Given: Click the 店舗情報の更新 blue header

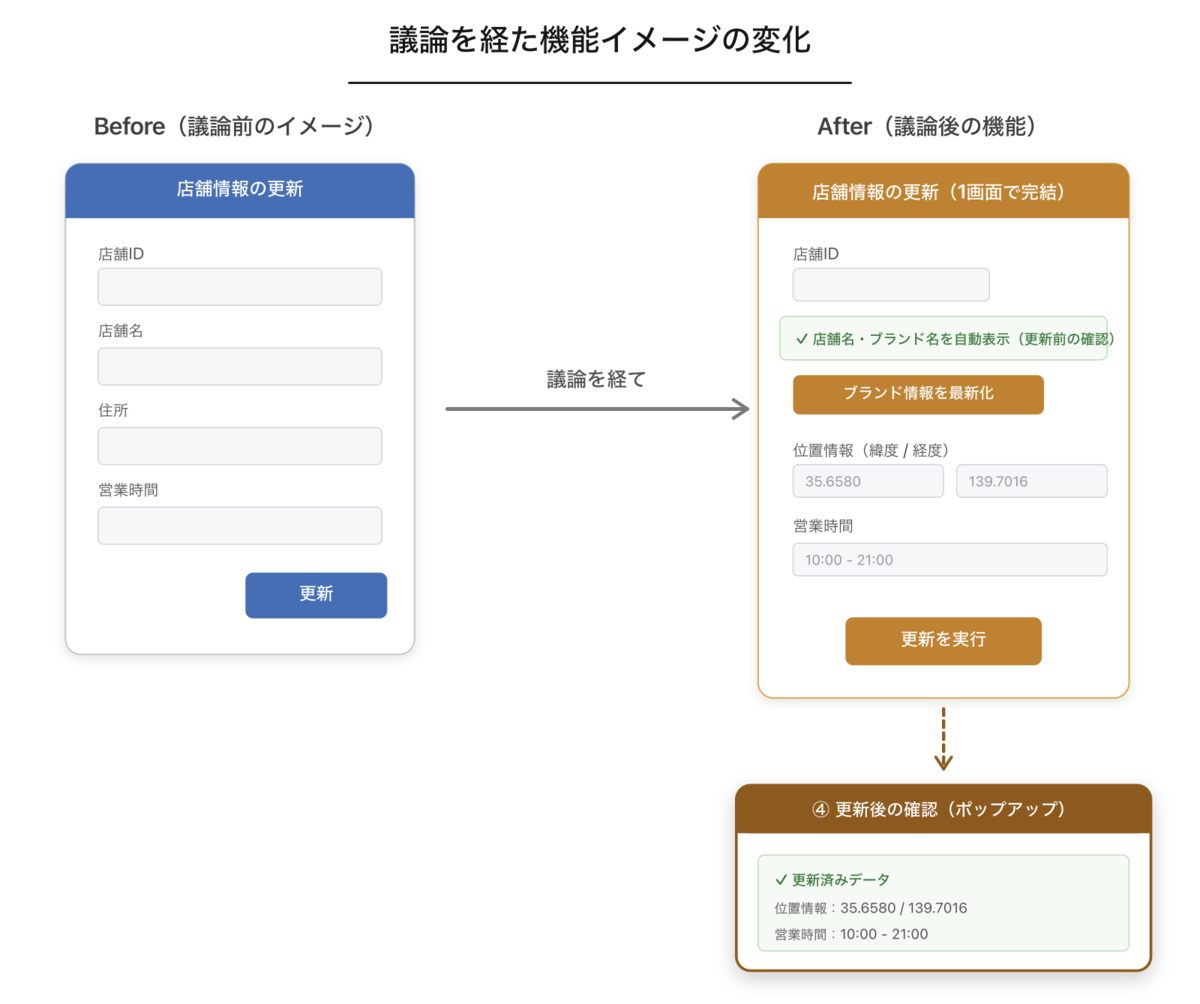Looking at the screenshot, I should click(x=240, y=190).
